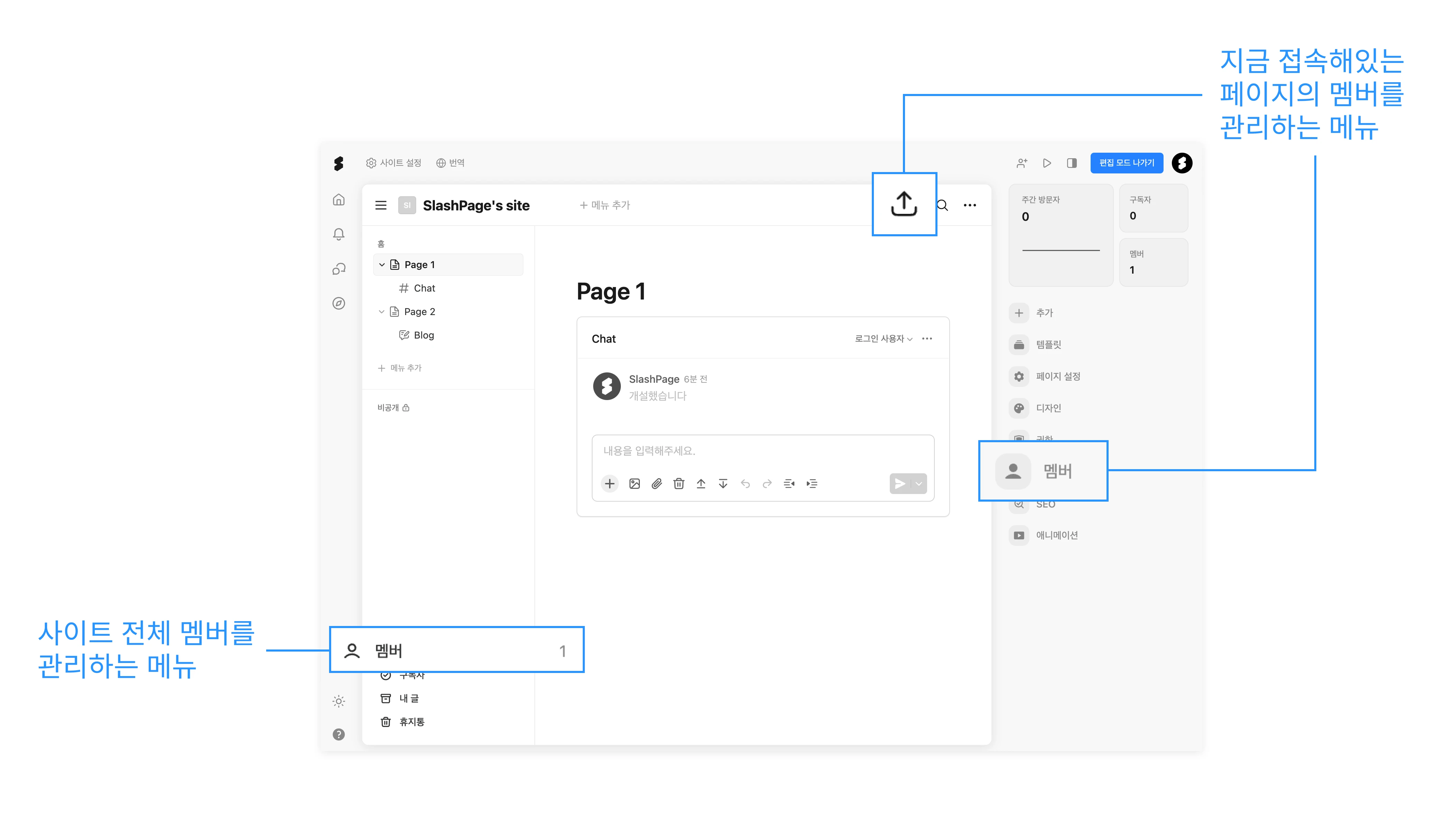
Task: Open the chat bubbles icon in left sidebar
Action: click(338, 269)
